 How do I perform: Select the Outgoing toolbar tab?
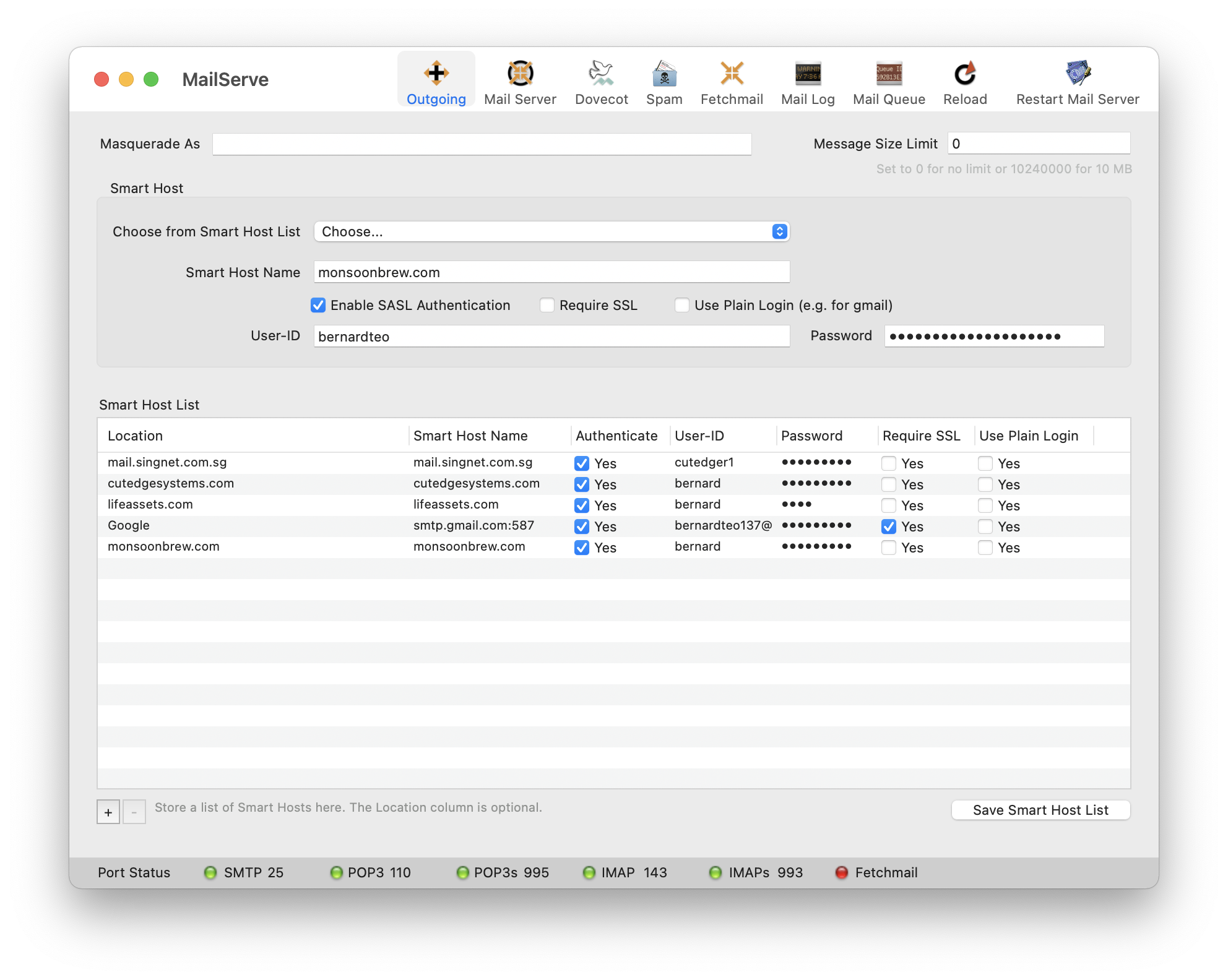[436, 80]
